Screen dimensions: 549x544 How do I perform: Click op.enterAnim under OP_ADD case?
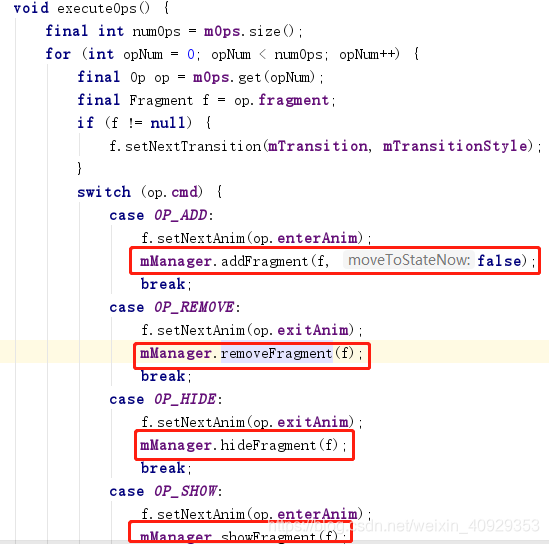tap(305, 238)
